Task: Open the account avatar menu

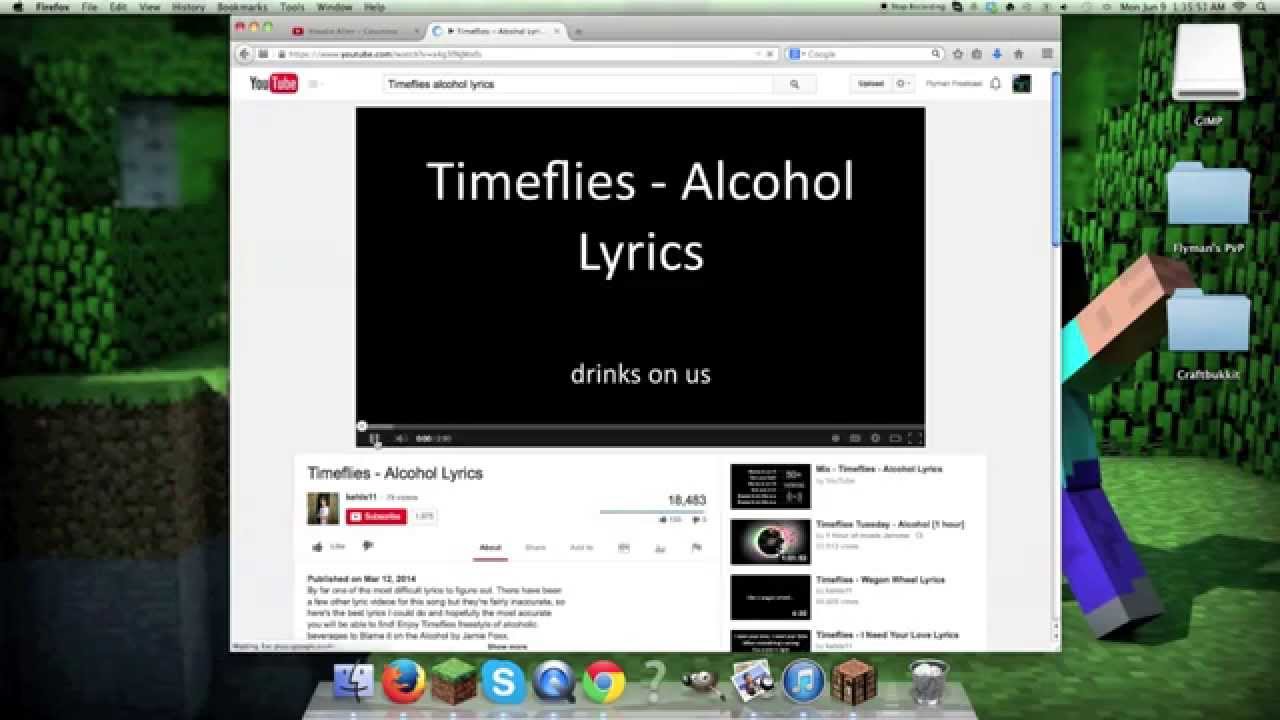Action: (1021, 84)
